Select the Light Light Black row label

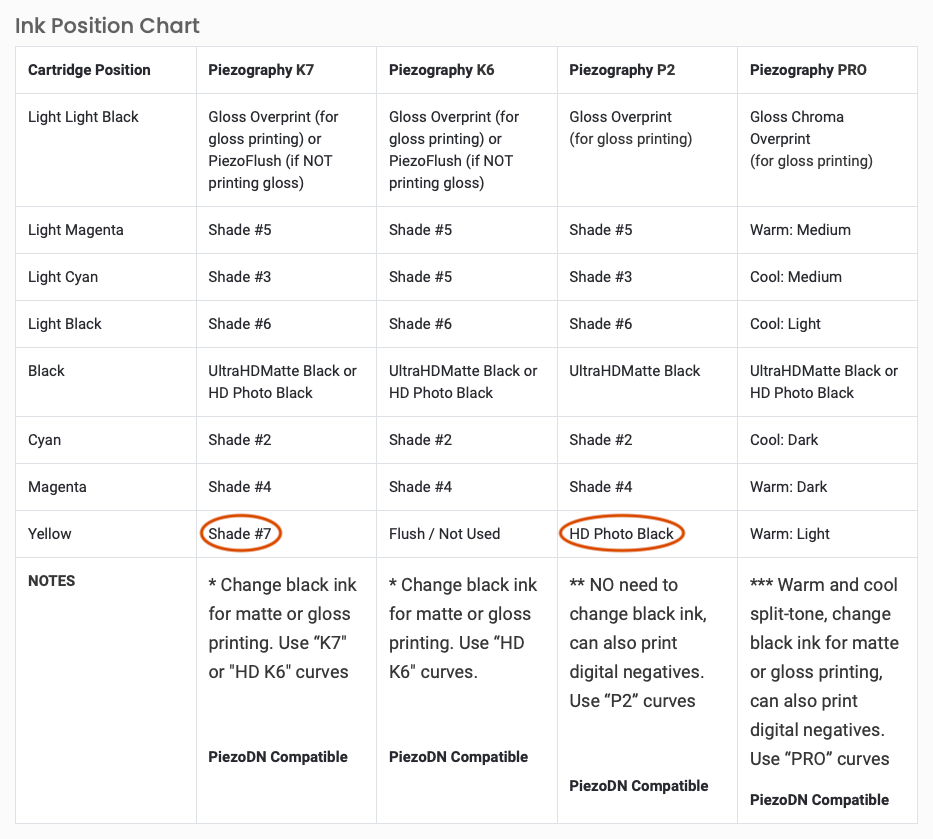click(x=83, y=117)
